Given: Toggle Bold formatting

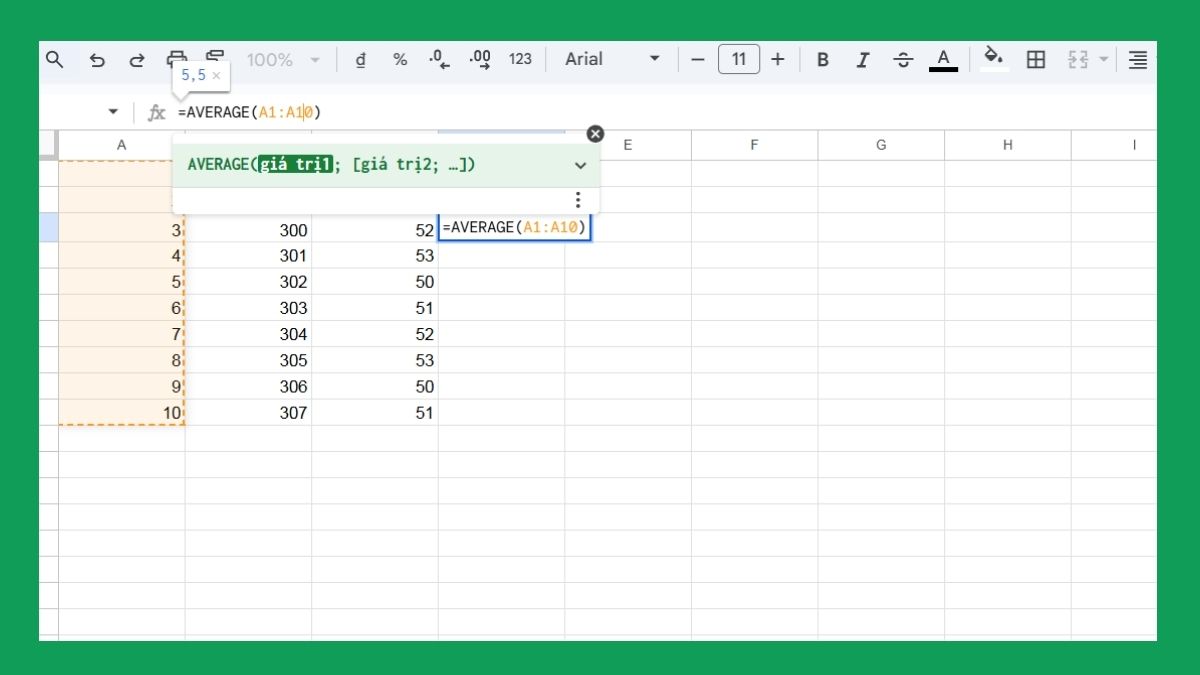Looking at the screenshot, I should point(822,59).
